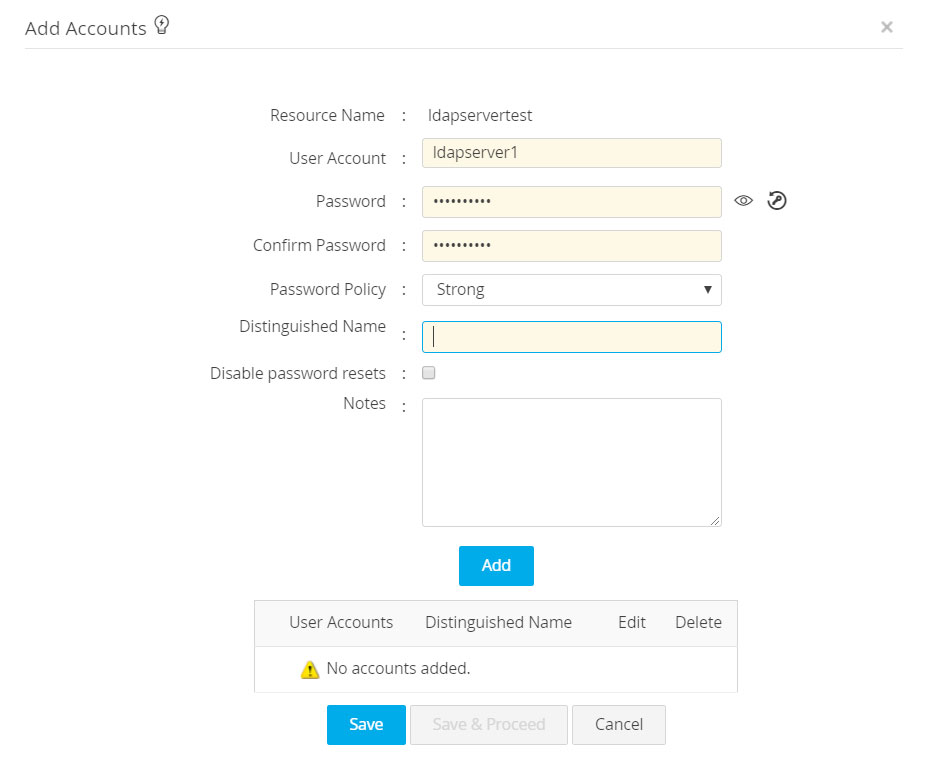This screenshot has height=773, width=935.
Task: Click the password generator icon
Action: pos(777,201)
